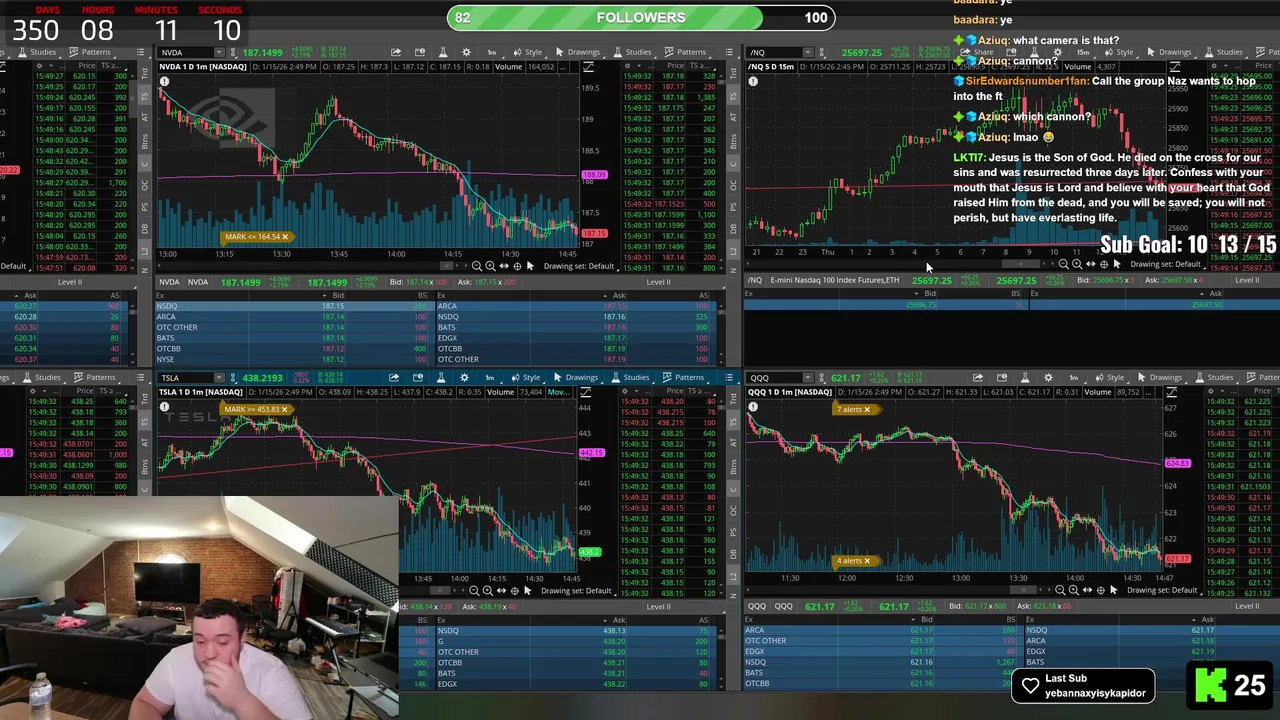Open the flask icon on TSLA chart
This screenshot has width=1280, height=720.
click(x=441, y=378)
